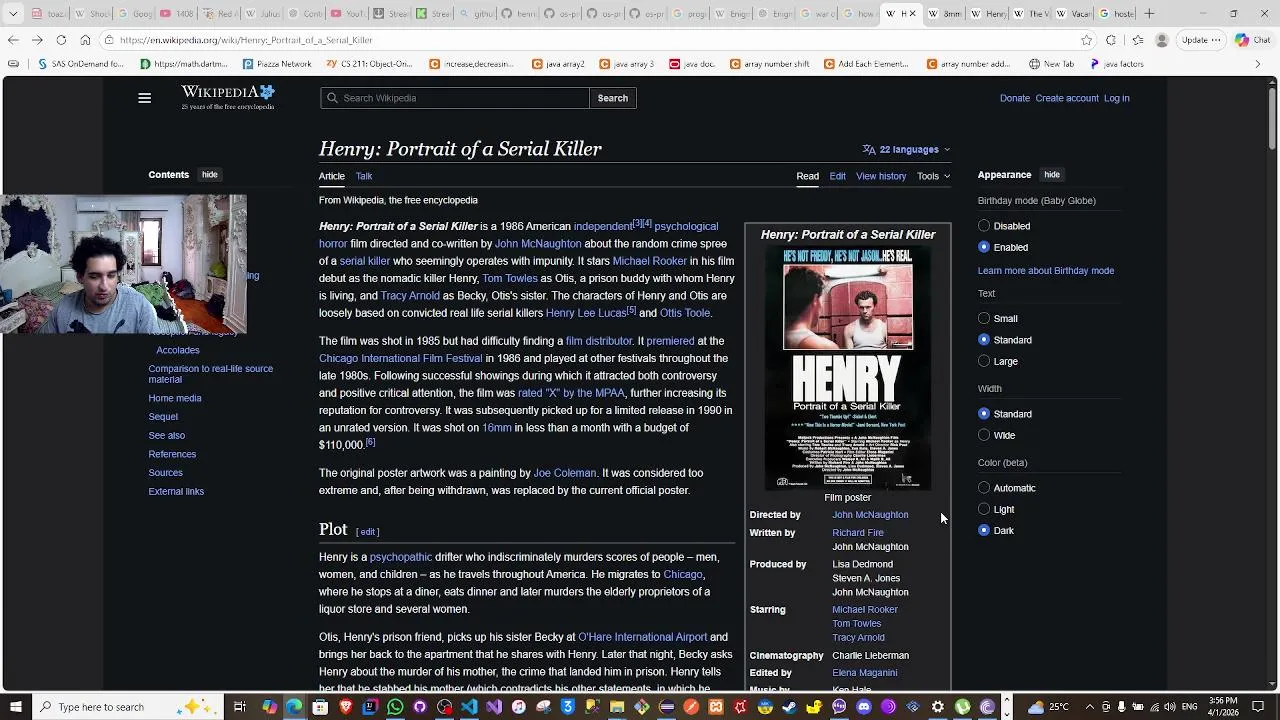Show hidden system tray icons chevron
The image size is (1280, 720).
coord(1090,707)
